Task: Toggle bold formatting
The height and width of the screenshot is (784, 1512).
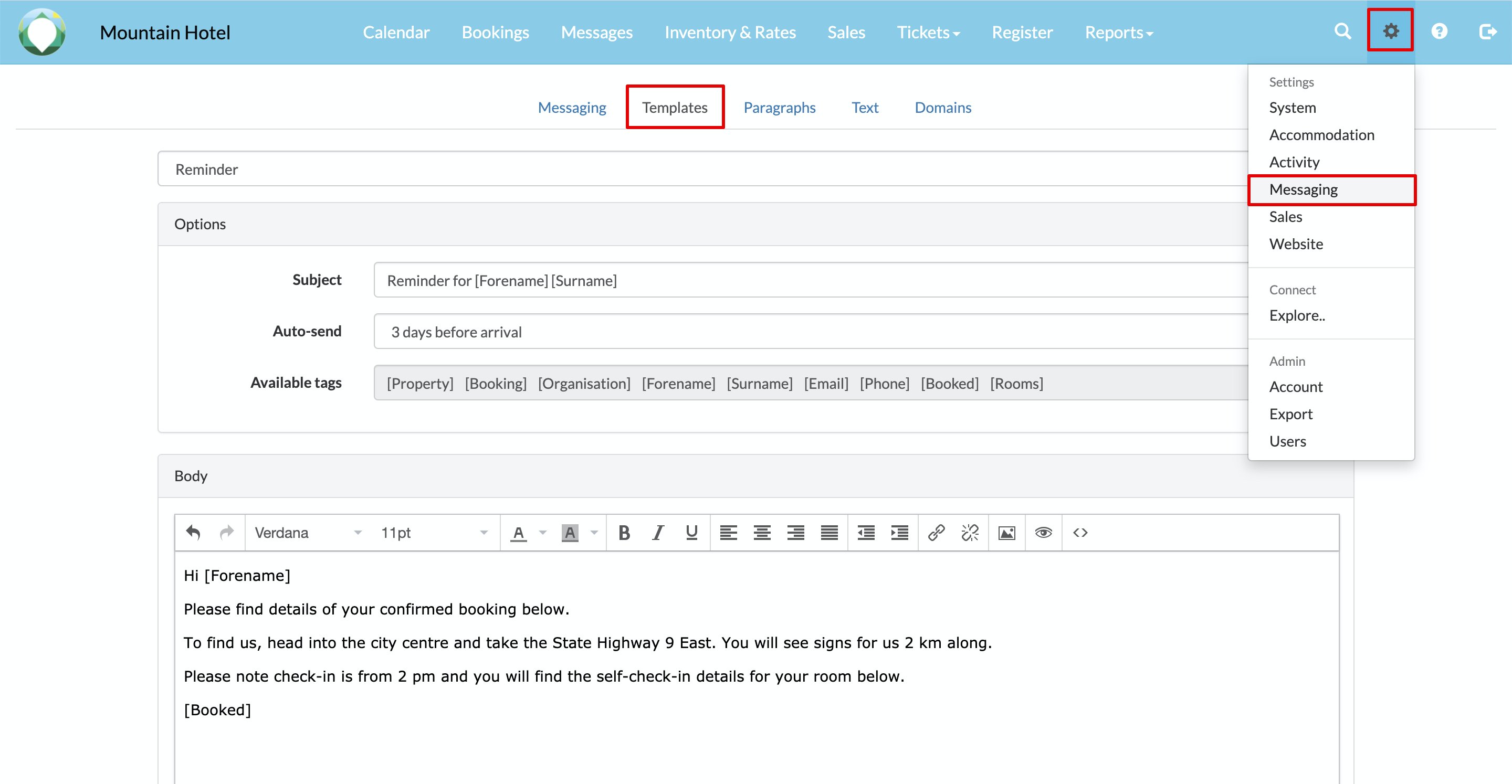Action: [x=624, y=532]
